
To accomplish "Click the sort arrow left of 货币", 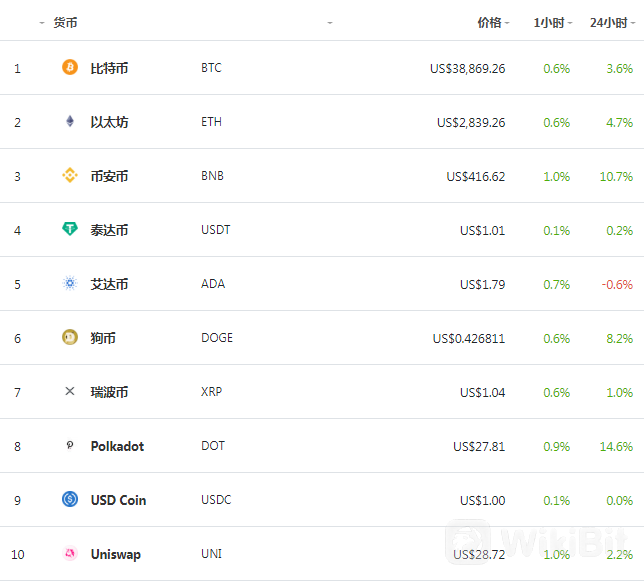I will pyautogui.click(x=40, y=22).
